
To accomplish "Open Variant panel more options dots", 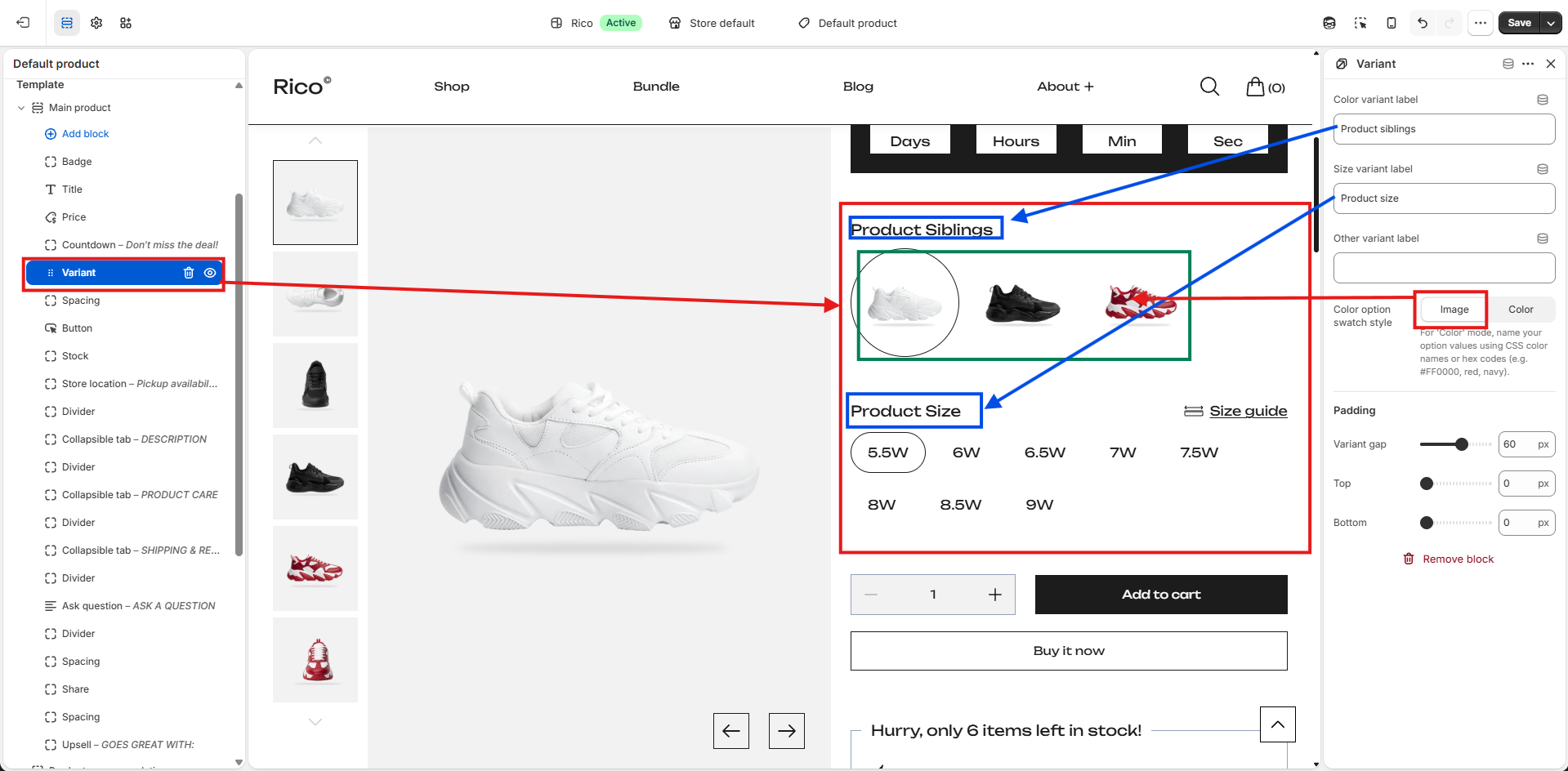I will pyautogui.click(x=1528, y=64).
